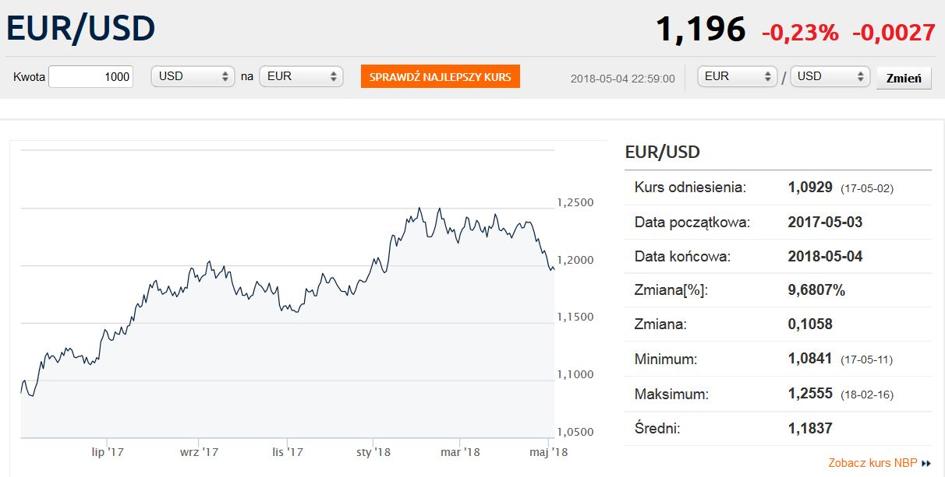Click the percentage change -0,23%
945x477 pixels.
pos(800,32)
